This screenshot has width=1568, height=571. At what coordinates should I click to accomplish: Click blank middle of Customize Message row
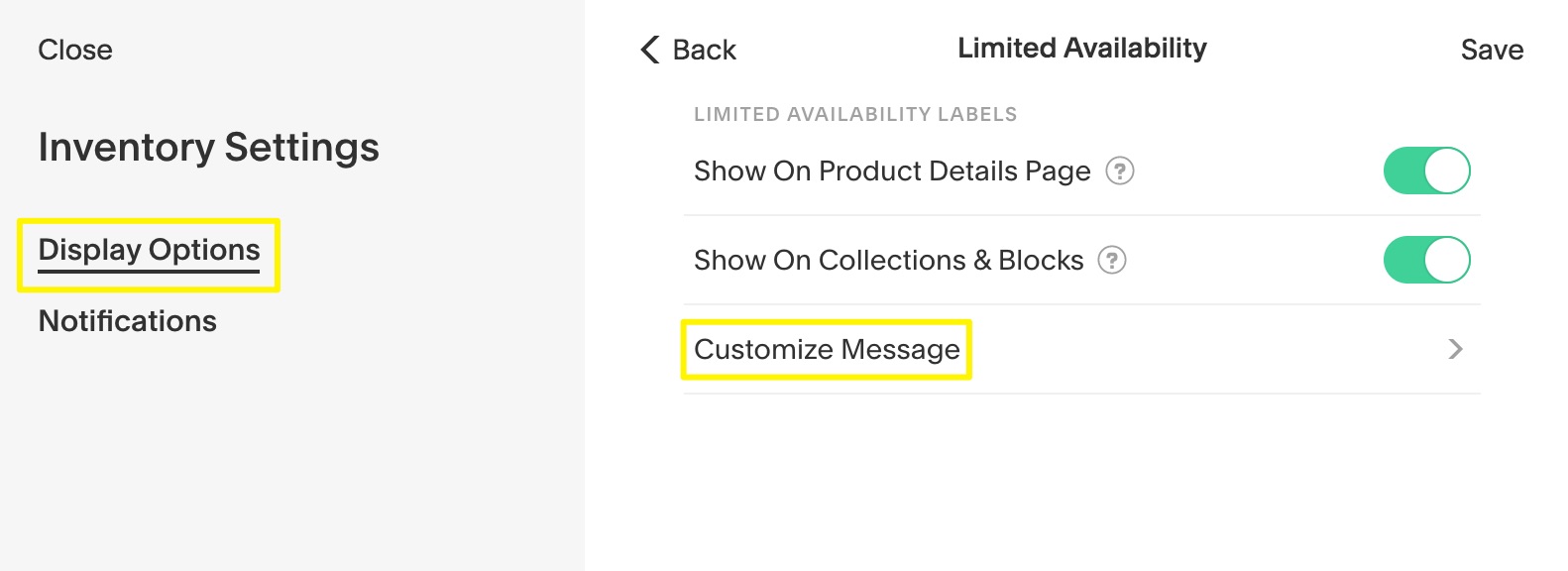coord(1189,349)
